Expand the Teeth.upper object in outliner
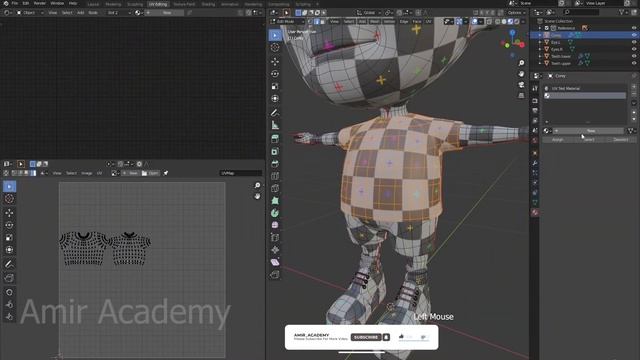Viewport: 640px width, 360px height. point(540,63)
